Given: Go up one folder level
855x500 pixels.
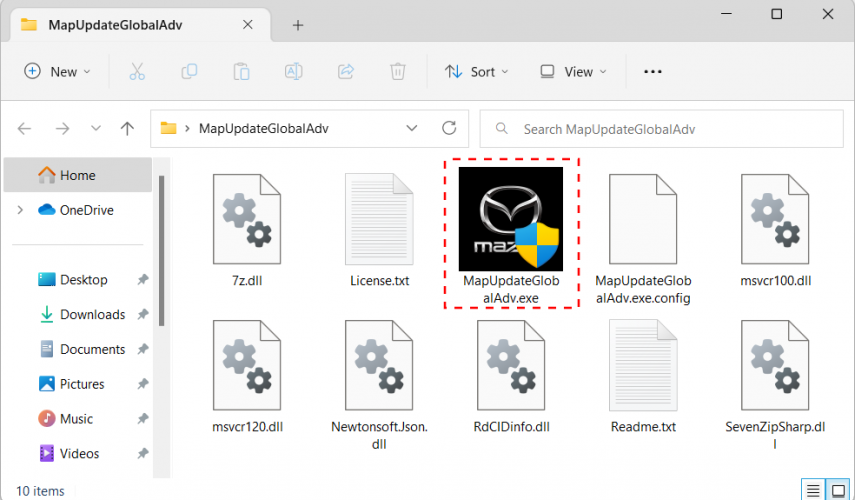Looking at the screenshot, I should pyautogui.click(x=127, y=129).
